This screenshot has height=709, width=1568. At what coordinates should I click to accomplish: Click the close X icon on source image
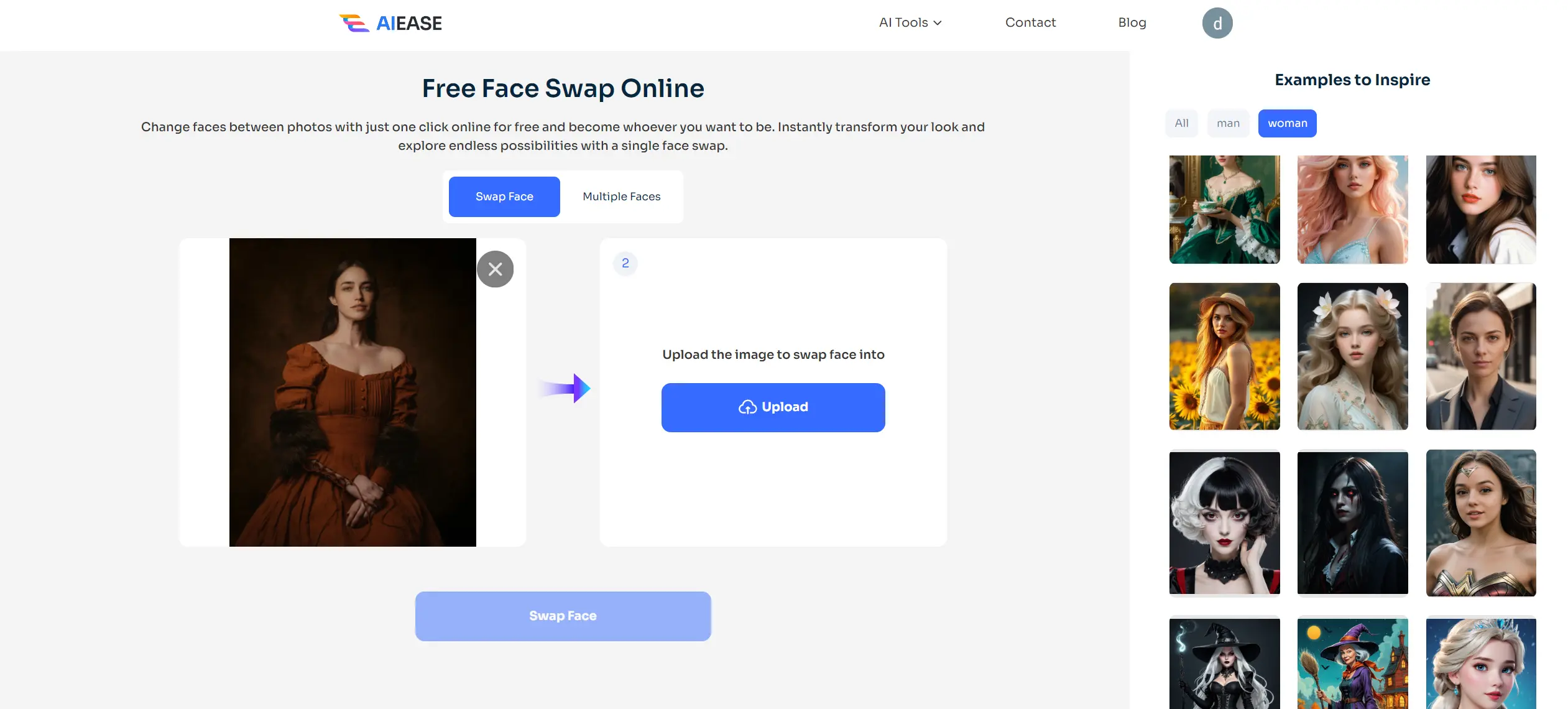(x=496, y=268)
